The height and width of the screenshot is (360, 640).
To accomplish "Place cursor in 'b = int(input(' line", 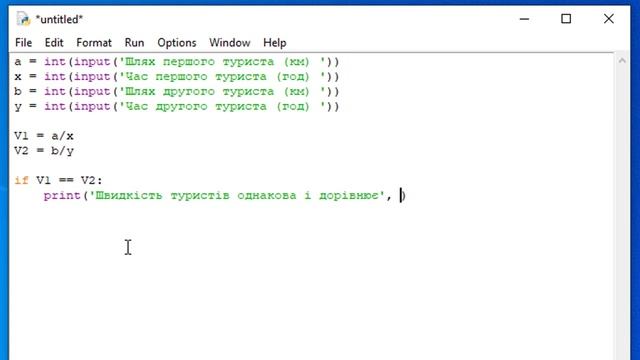I will click(177, 91).
